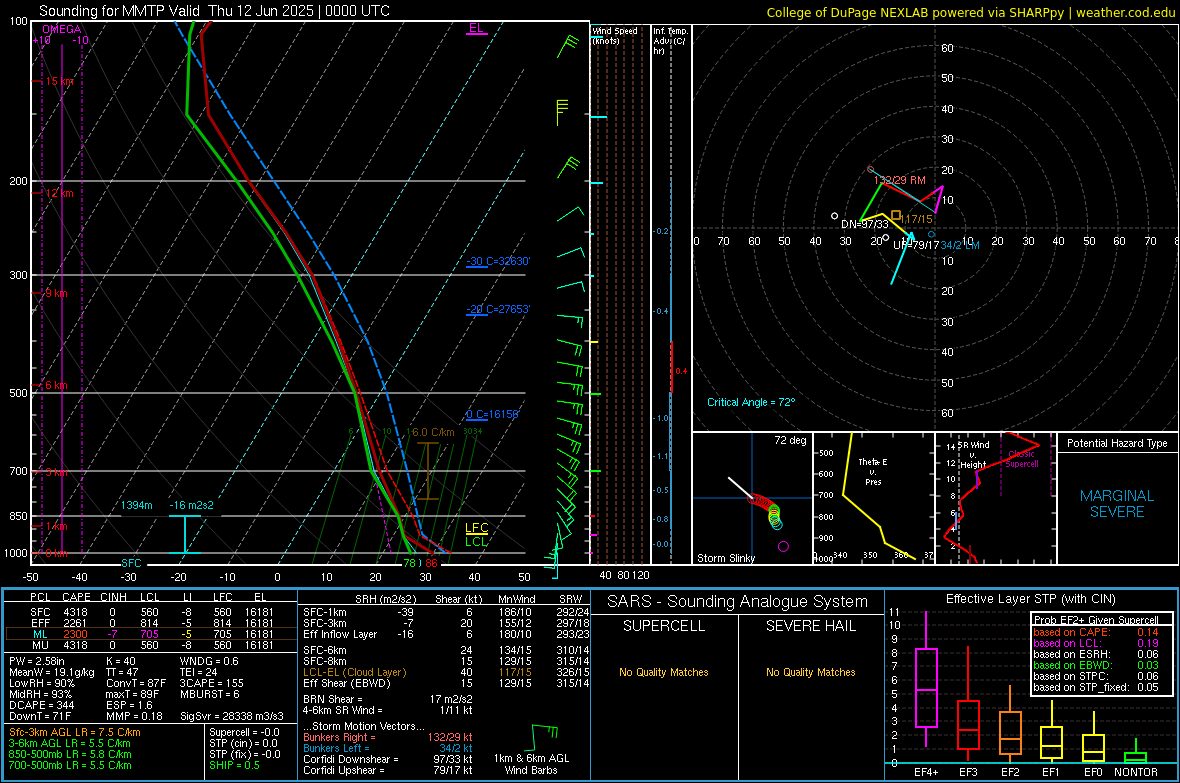Click the Classic Supercell label
Viewport: 1180px width, 783px height.
pos(1021,459)
